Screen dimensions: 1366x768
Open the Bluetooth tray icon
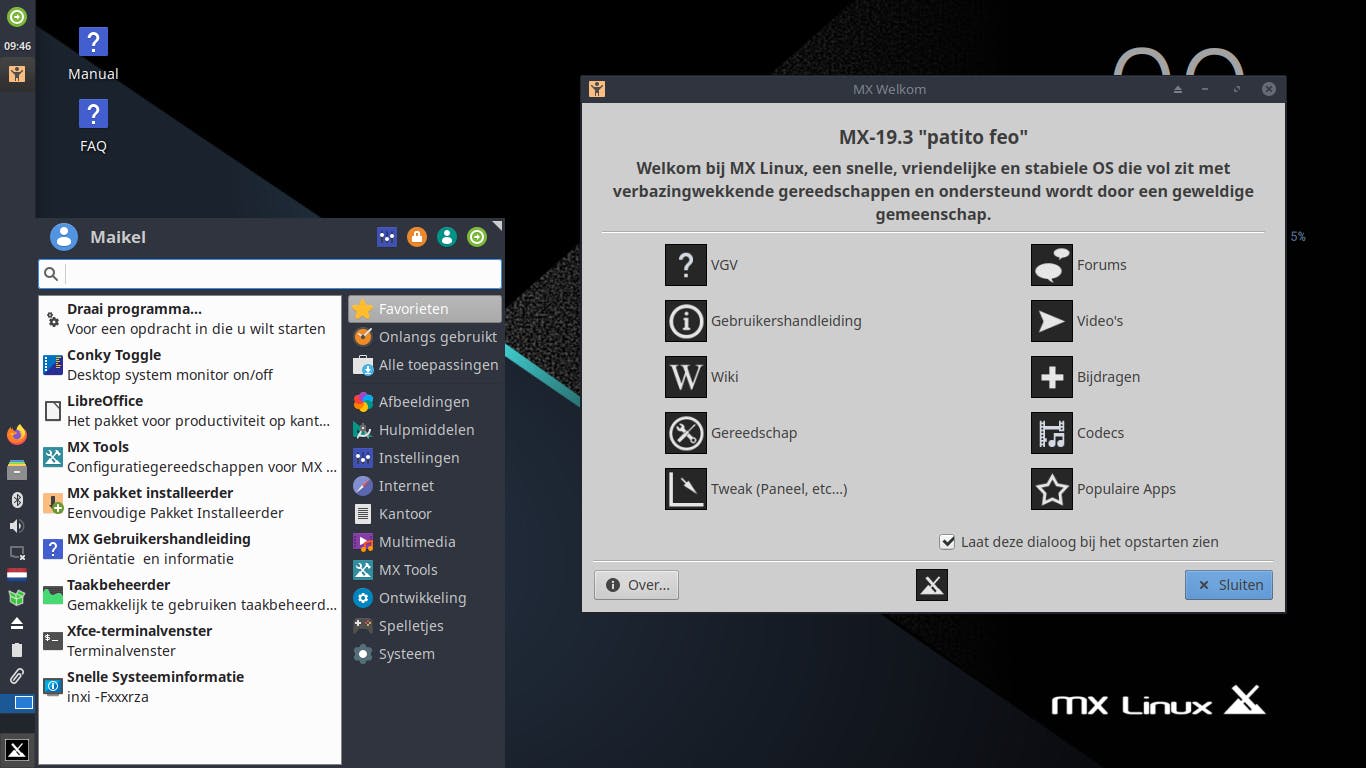point(17,500)
